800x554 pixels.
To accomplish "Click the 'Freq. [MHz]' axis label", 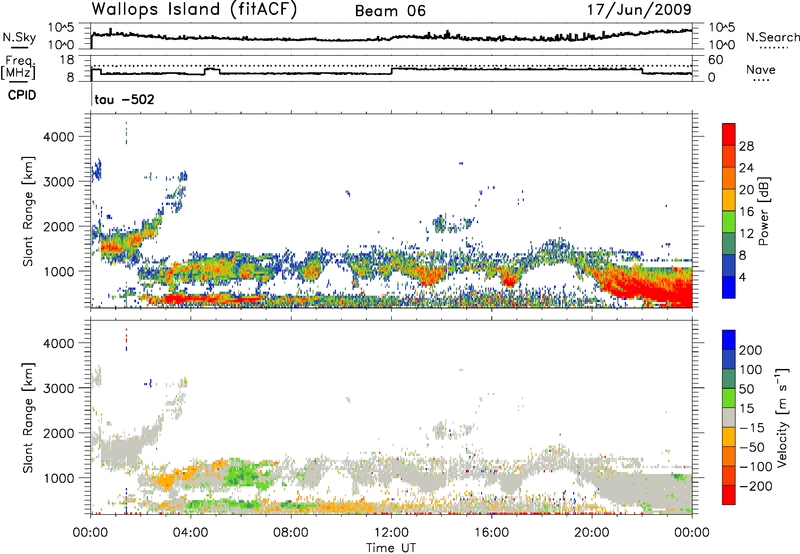I will [x=18, y=67].
